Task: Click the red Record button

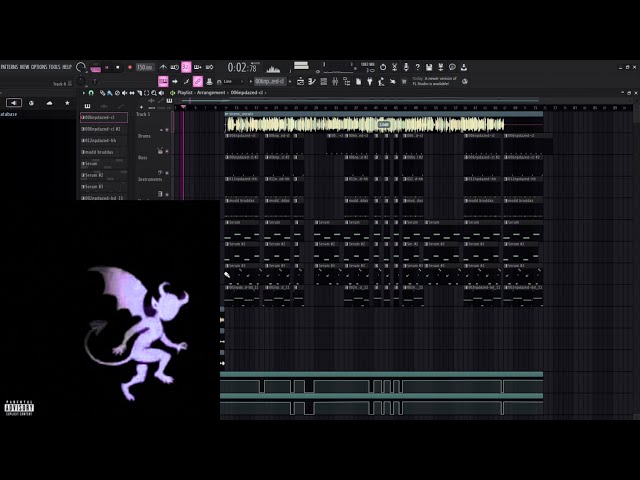Action: pyautogui.click(x=130, y=67)
